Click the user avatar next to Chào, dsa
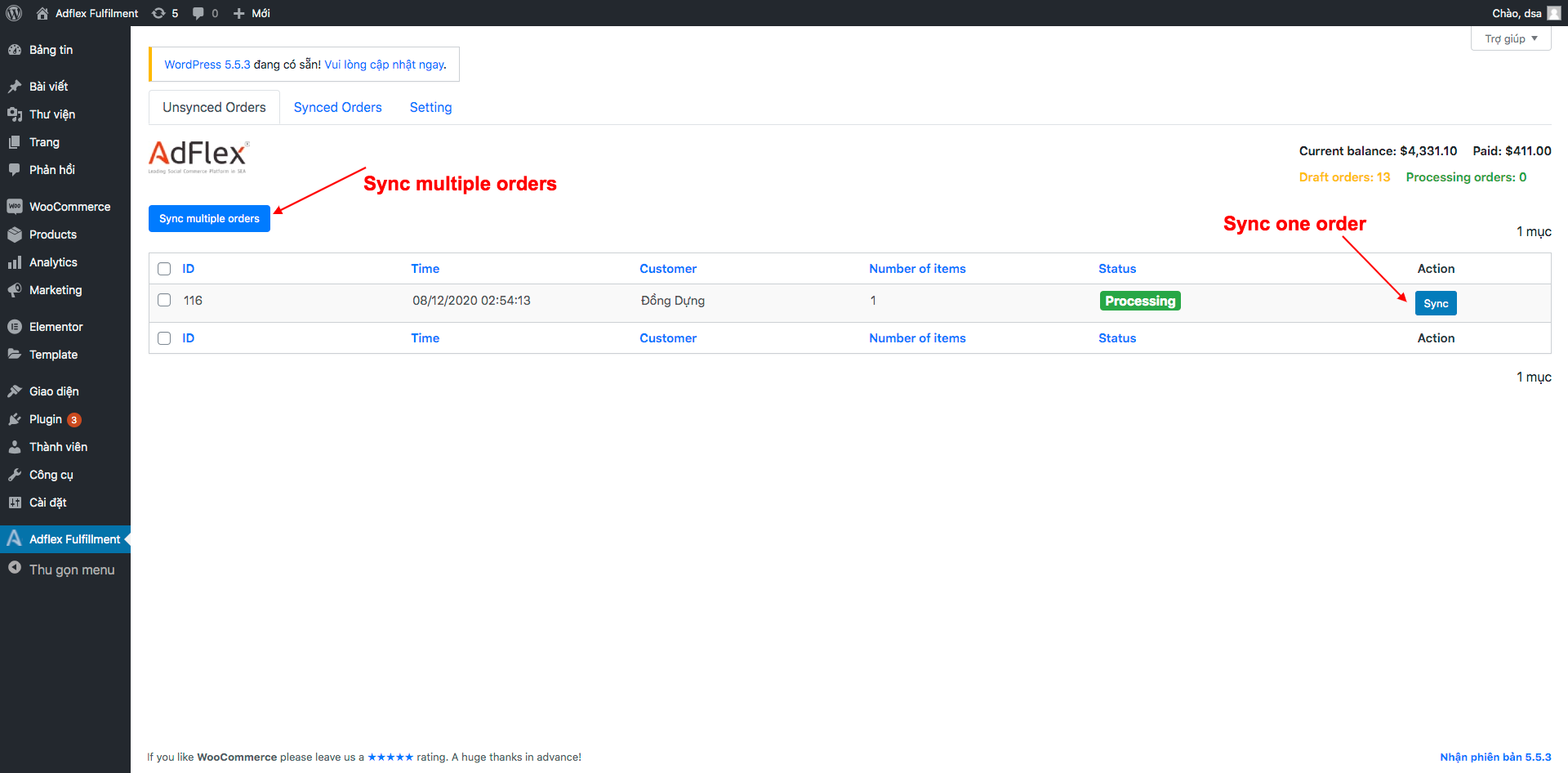 pos(1554,13)
